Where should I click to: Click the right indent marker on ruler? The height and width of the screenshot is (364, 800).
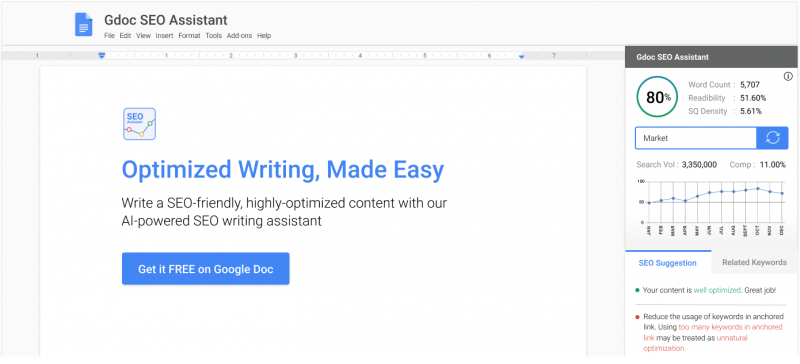(521, 56)
